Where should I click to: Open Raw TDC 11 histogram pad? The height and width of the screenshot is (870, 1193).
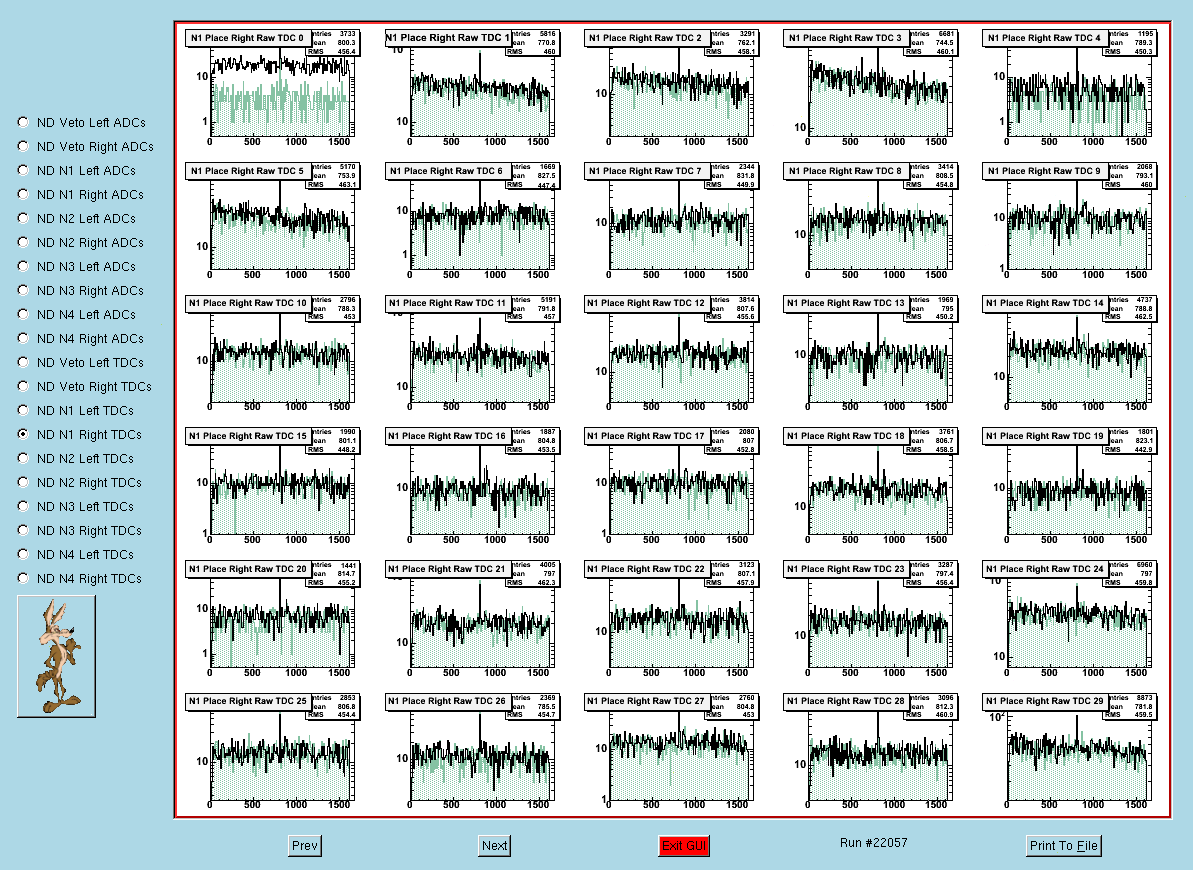(x=471, y=352)
